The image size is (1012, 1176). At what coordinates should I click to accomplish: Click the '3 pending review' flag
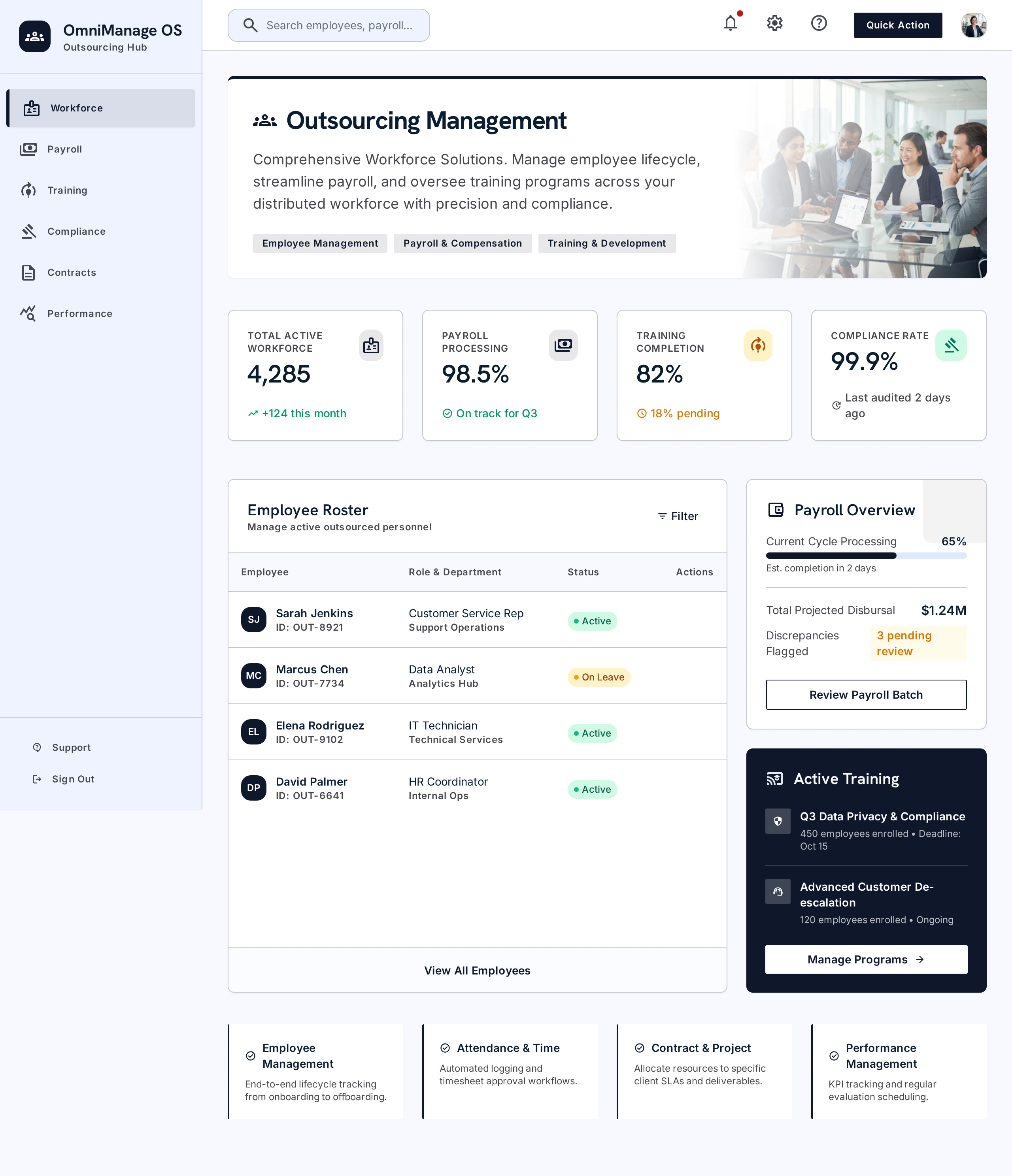[x=918, y=644]
